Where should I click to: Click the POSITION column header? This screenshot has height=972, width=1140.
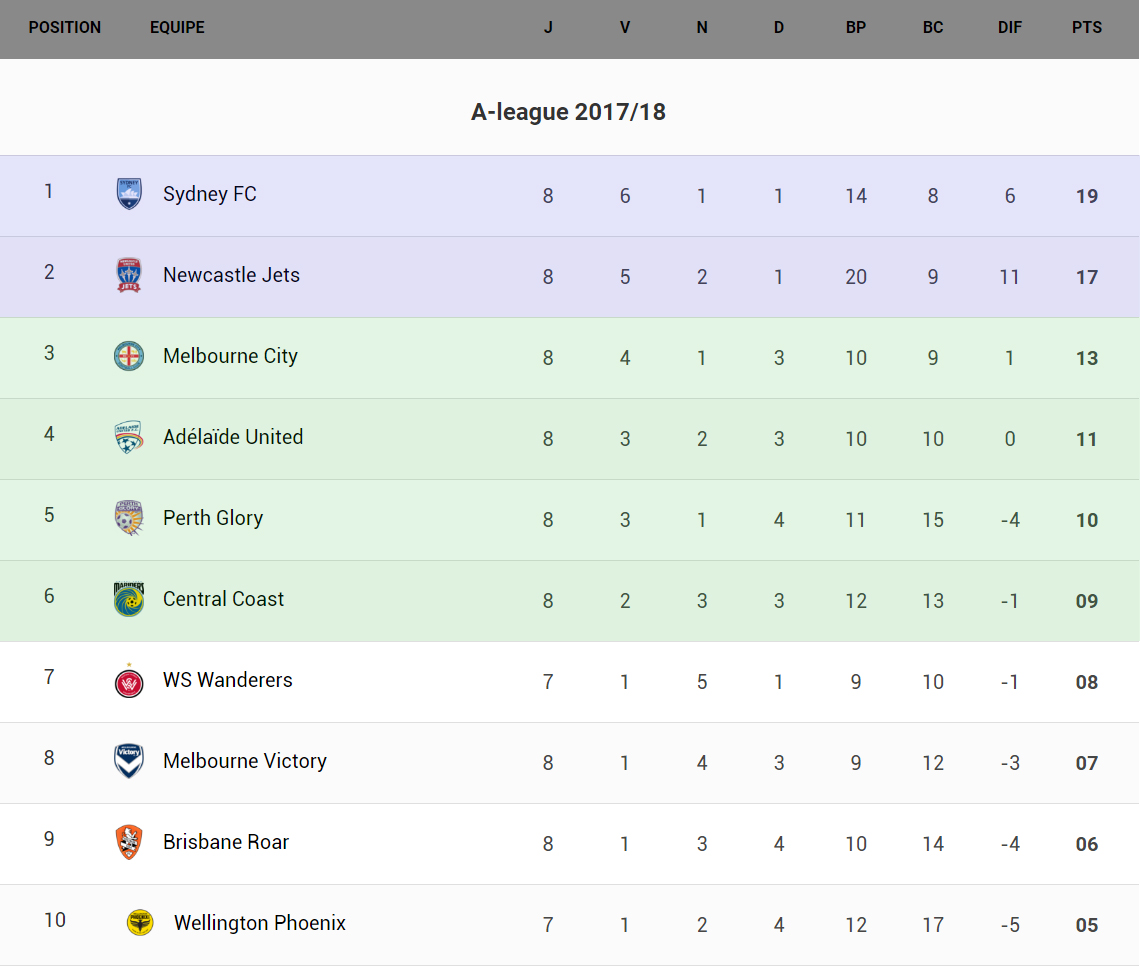click(65, 28)
